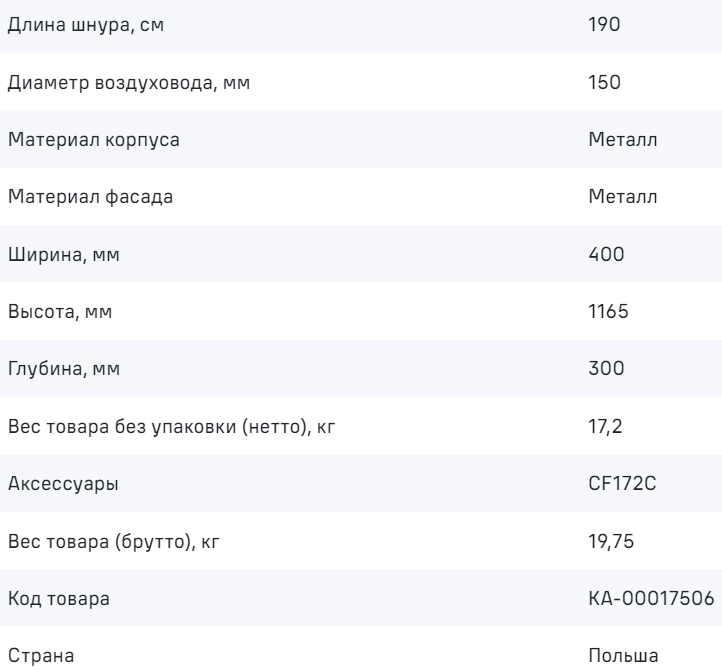Click the gross weight value 19,75

point(609,543)
